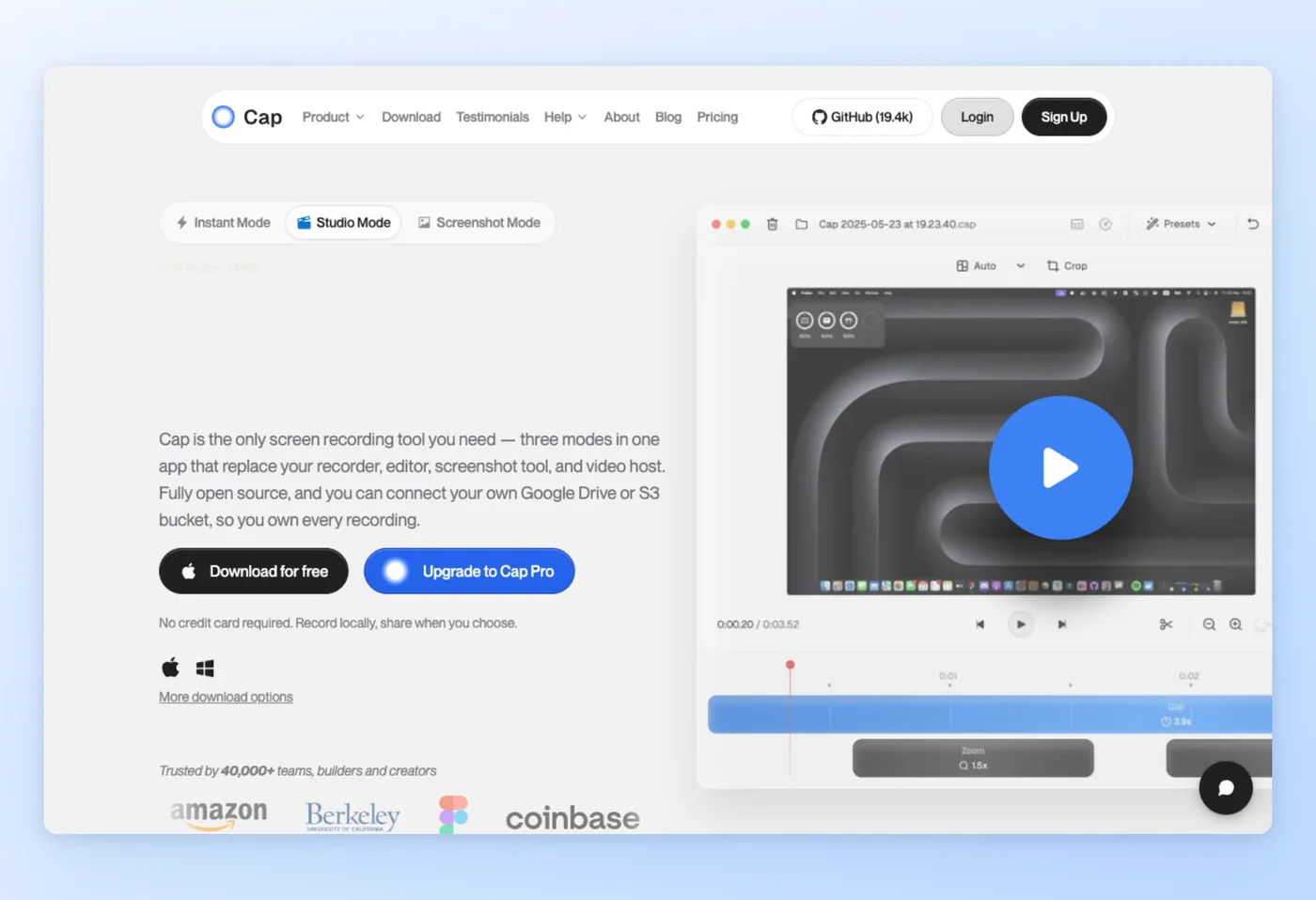Click the captions icon in the editor header
This screenshot has width=1316, height=900.
[1077, 224]
